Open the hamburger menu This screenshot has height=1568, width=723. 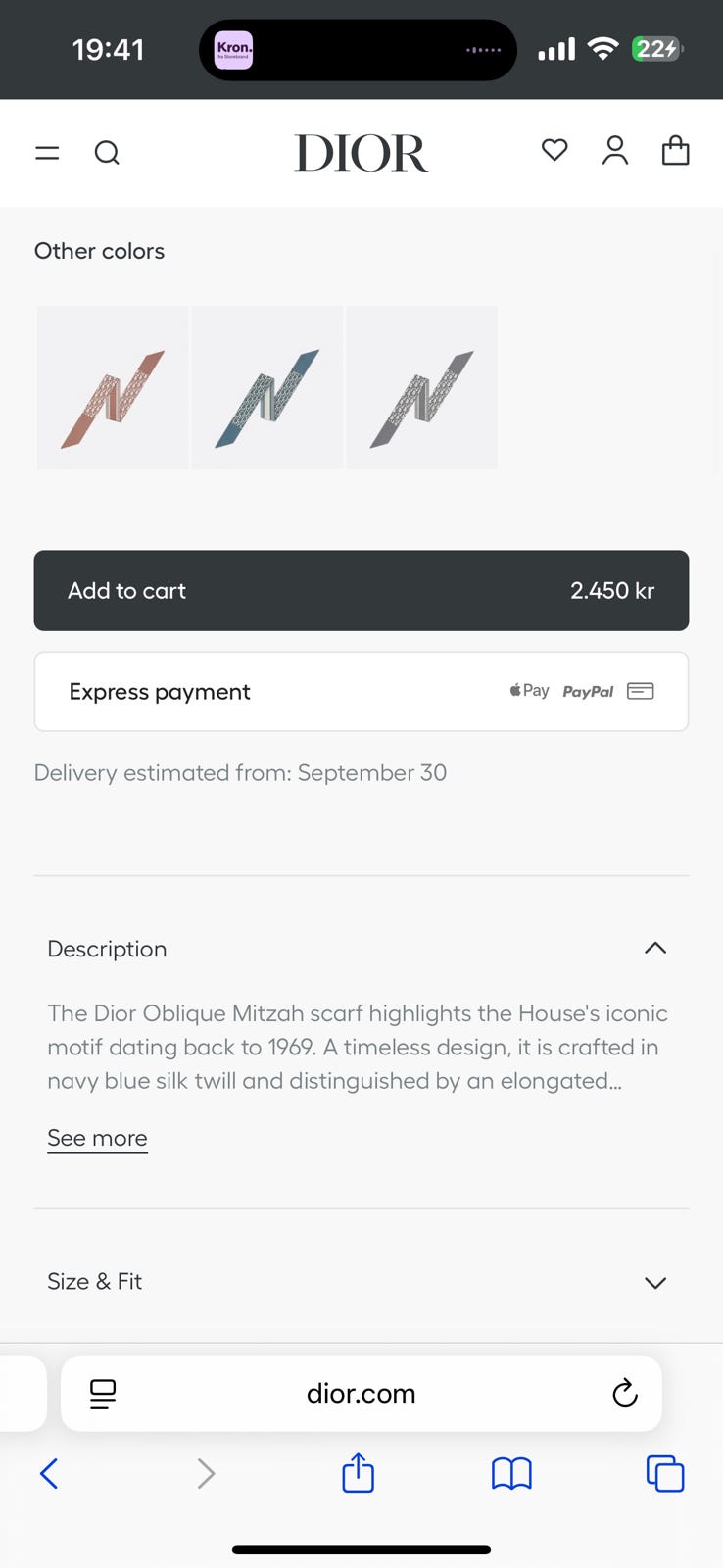[47, 153]
